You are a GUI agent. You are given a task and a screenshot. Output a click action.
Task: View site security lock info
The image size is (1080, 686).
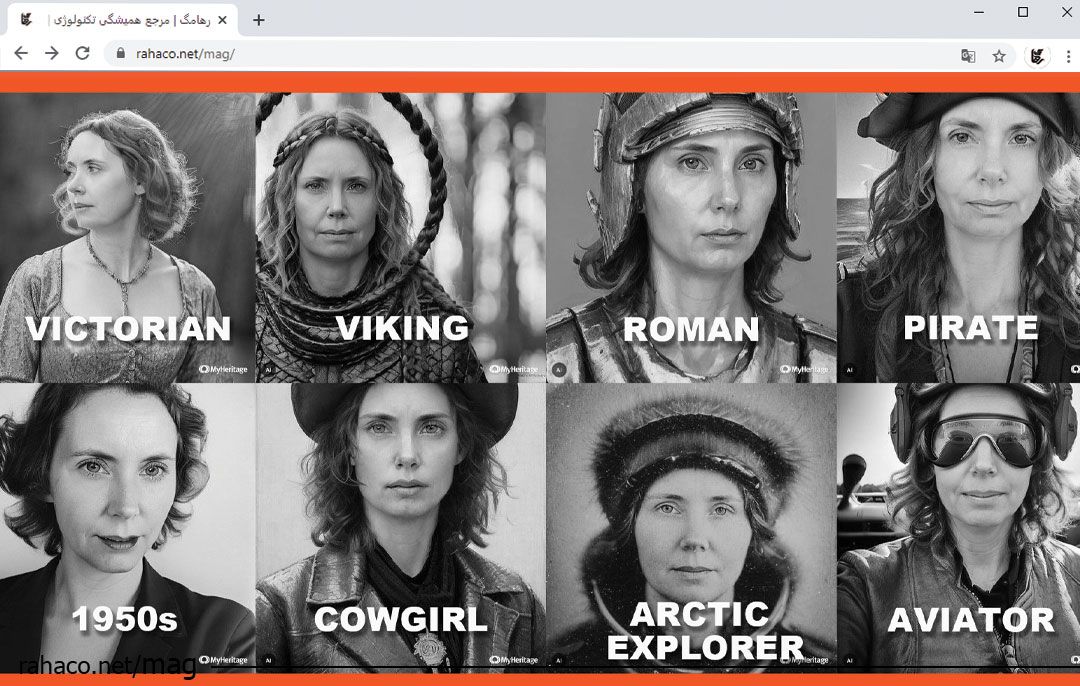tap(121, 53)
